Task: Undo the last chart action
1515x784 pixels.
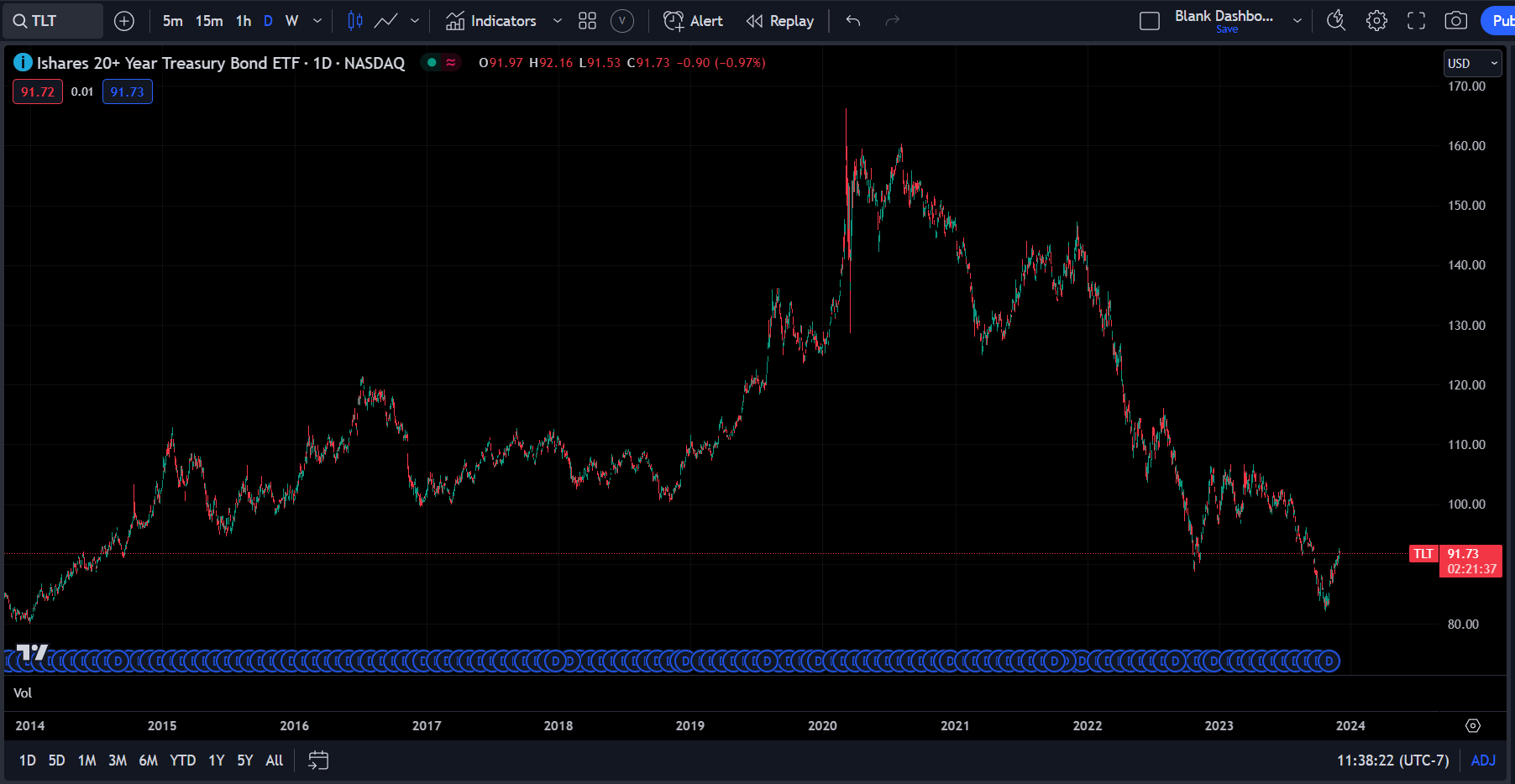Action: tap(853, 21)
